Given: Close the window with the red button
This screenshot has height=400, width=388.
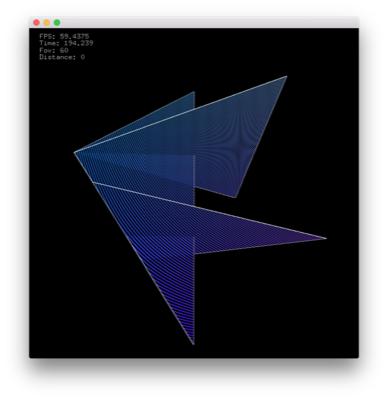Looking at the screenshot, I should pos(36,23).
